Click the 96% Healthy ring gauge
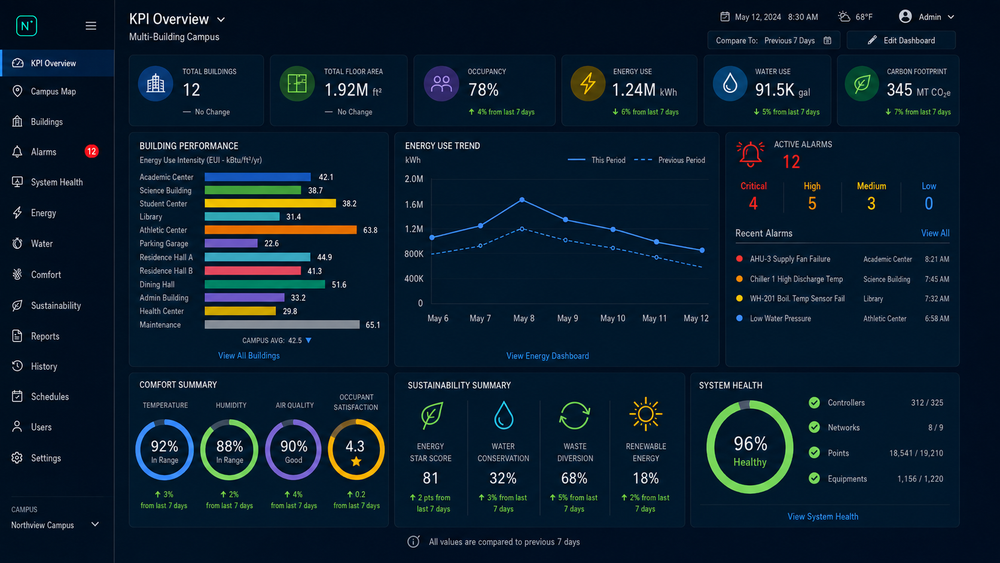Image resolution: width=1000 pixels, height=563 pixels. point(750,447)
